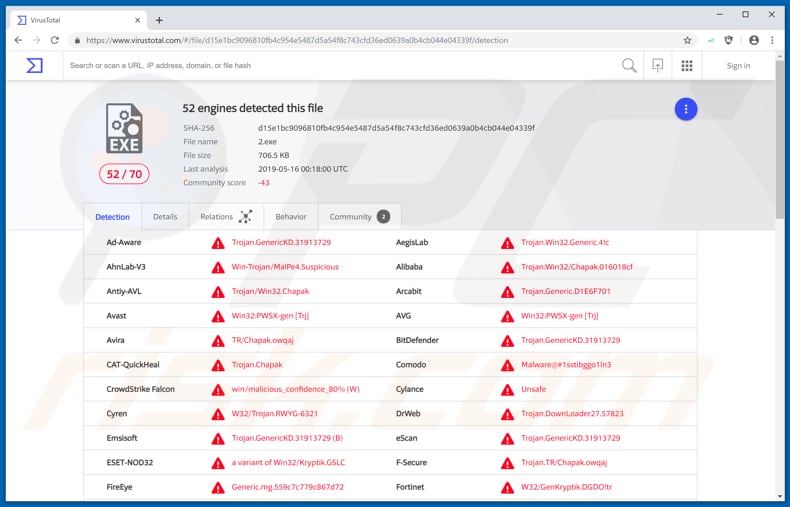This screenshot has width=790, height=507.
Task: Click Malware@#1sstibggo1ln3 result
Action: coord(566,365)
